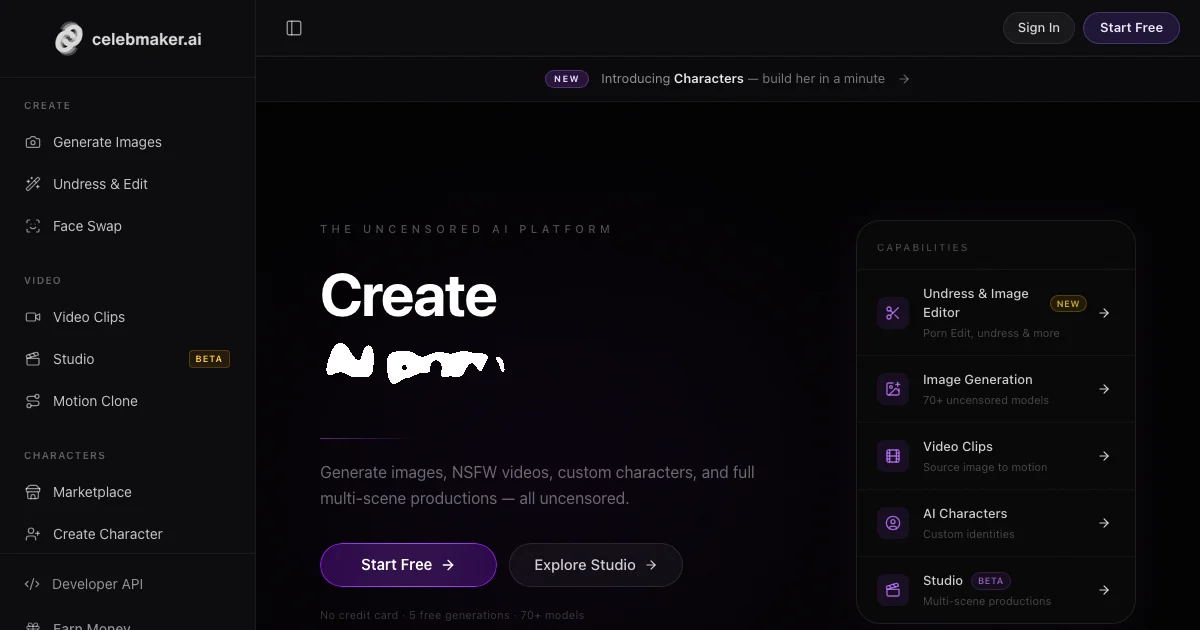Click the CHARACTERS section heading in the sidebar
Screen dimensions: 1200x630
pos(65,455)
